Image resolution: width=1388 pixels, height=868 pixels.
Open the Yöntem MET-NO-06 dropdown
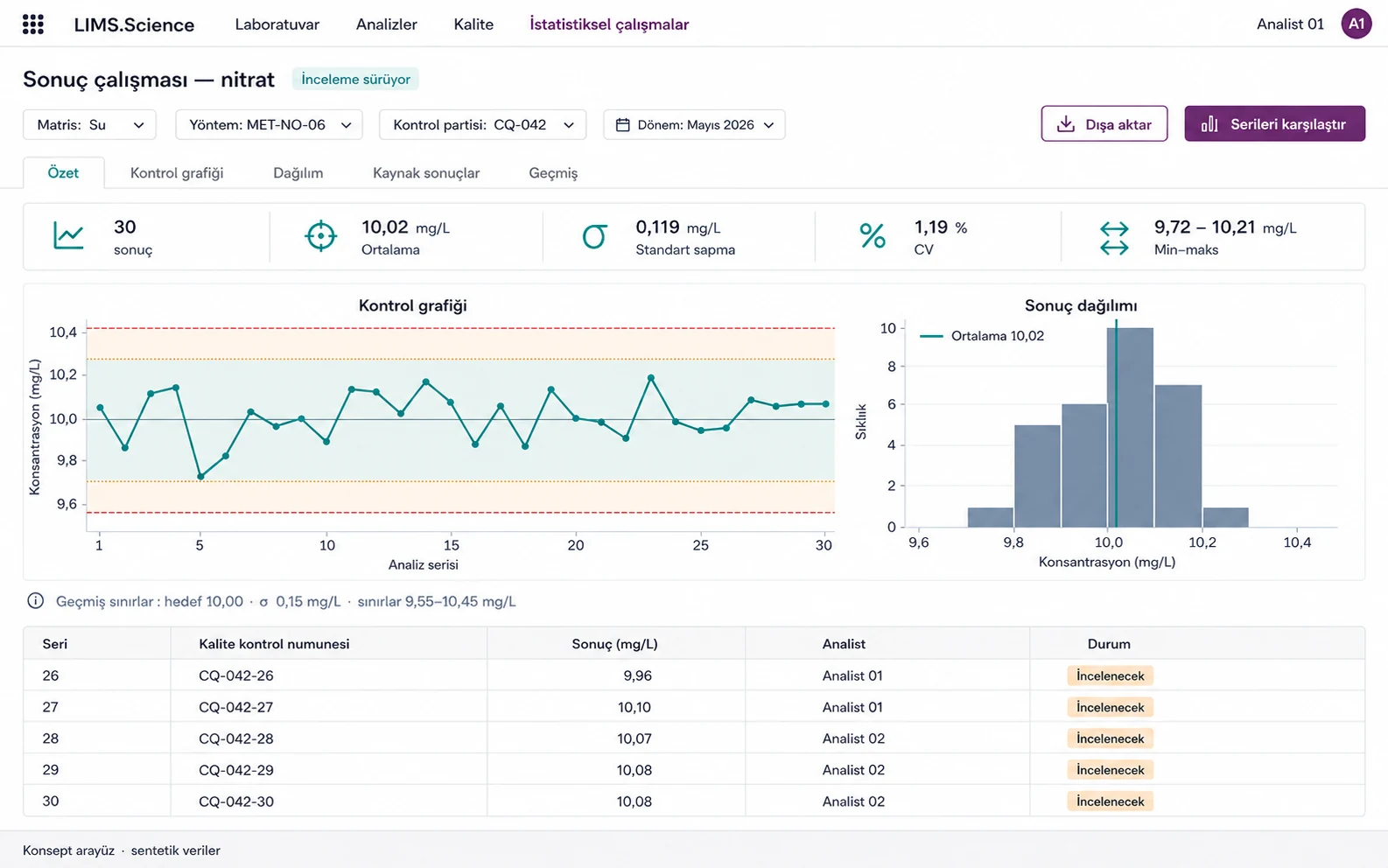click(x=269, y=125)
